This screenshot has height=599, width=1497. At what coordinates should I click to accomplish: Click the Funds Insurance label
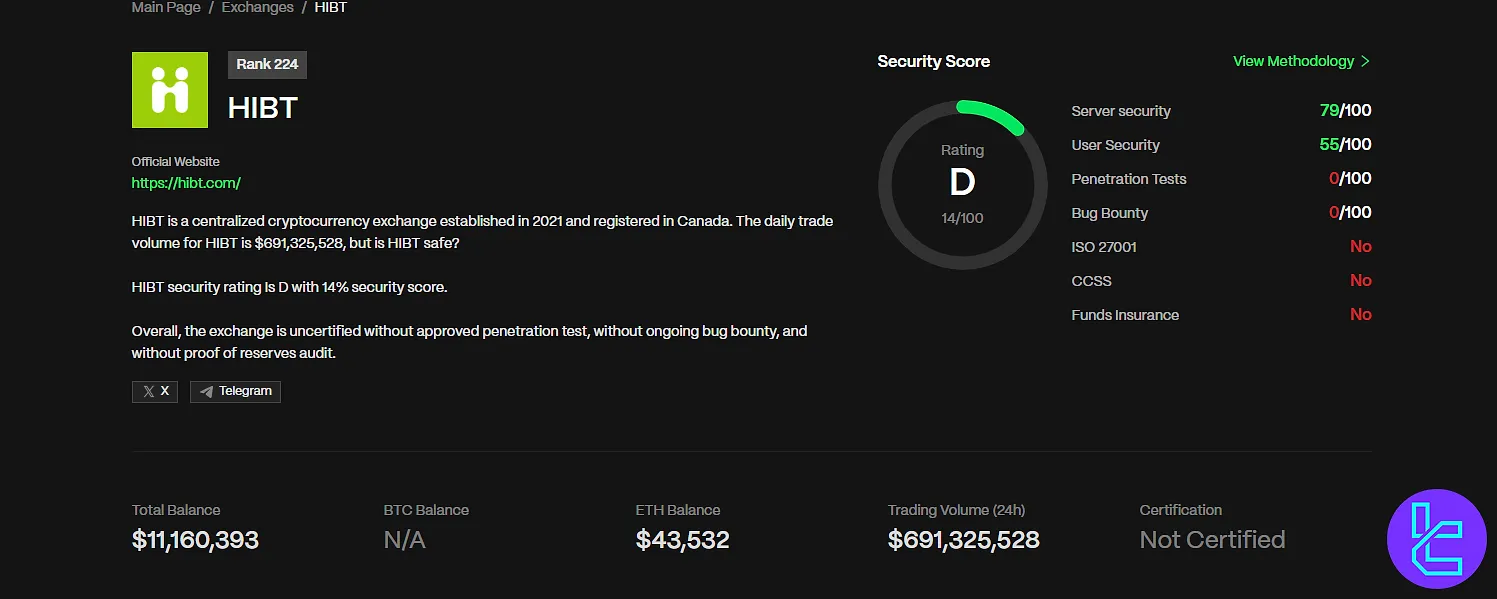point(1125,315)
